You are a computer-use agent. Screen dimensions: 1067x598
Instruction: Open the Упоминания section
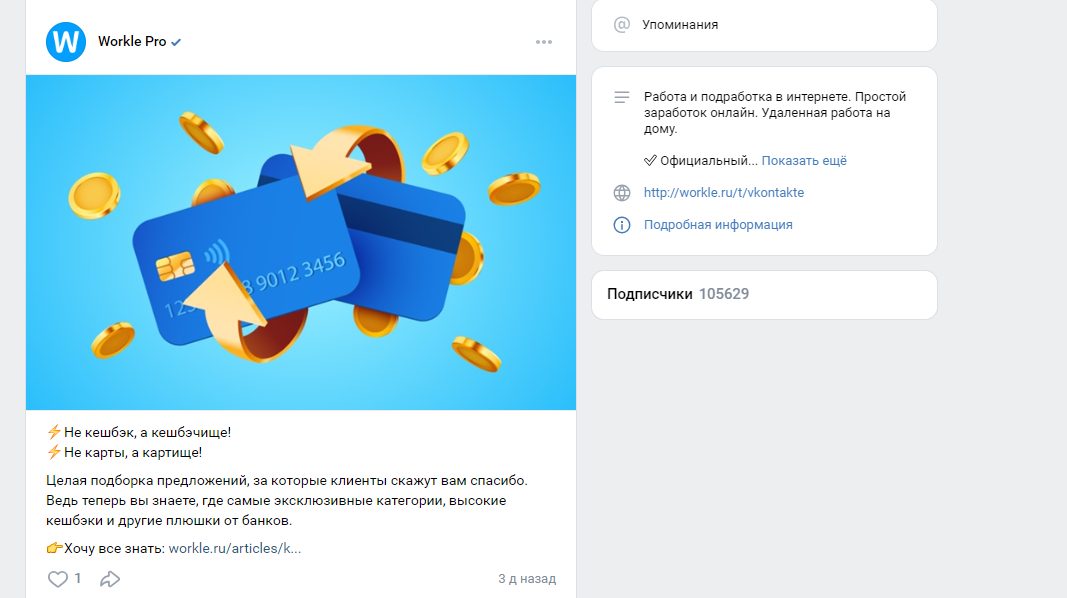pos(680,24)
